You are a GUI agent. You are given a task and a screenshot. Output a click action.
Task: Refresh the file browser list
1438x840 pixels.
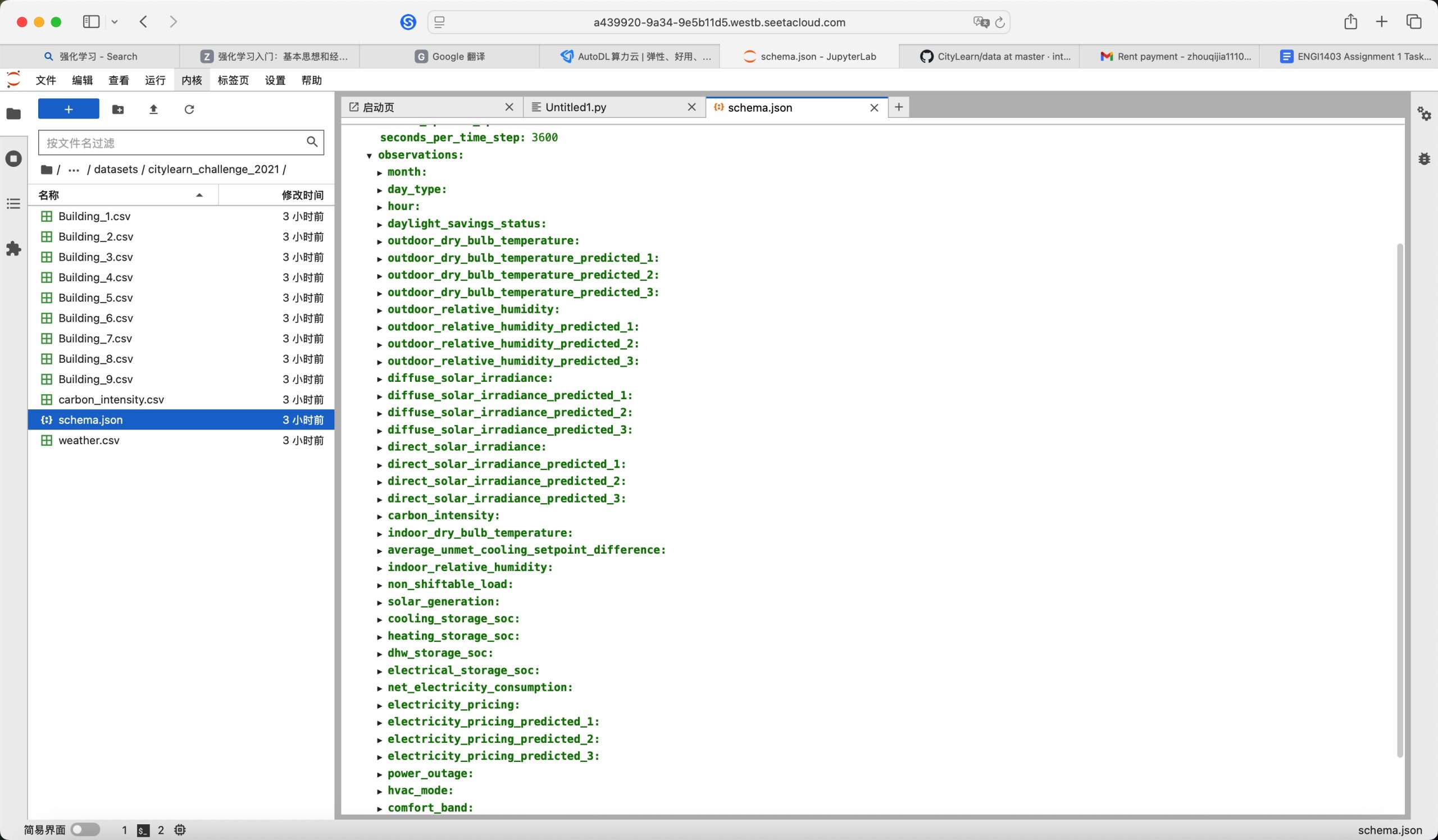coord(189,109)
